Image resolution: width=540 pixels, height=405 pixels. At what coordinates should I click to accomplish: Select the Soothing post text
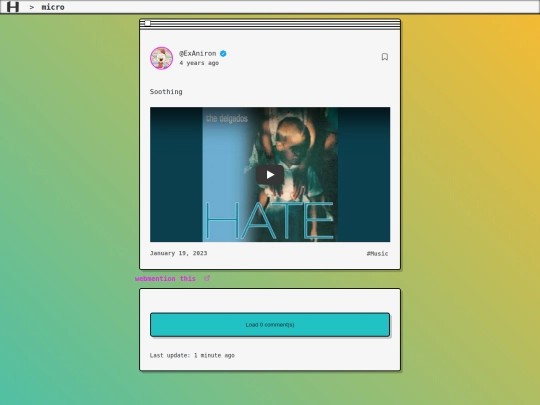(x=166, y=92)
